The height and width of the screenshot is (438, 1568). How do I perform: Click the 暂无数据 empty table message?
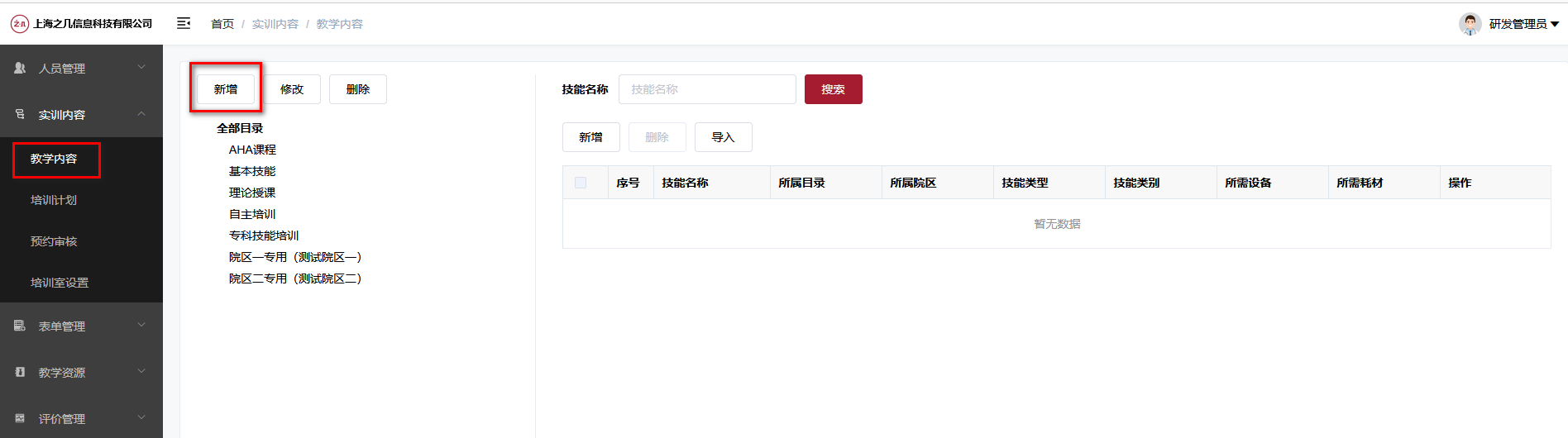(1057, 224)
